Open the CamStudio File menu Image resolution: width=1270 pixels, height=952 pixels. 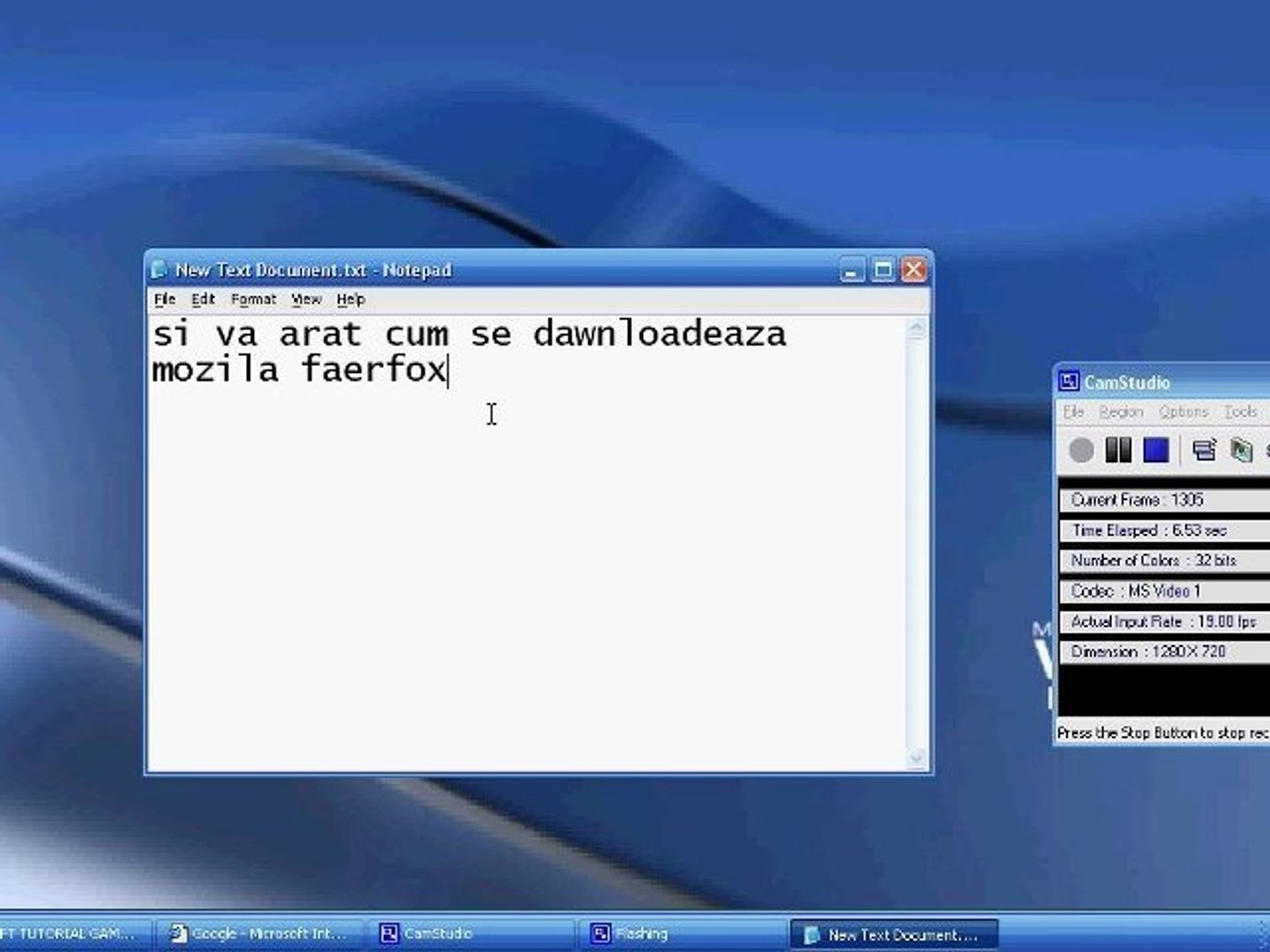(1073, 412)
